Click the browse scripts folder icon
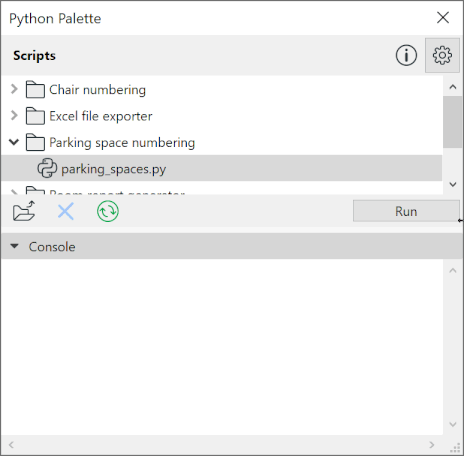The height and width of the screenshot is (456, 464). point(24,211)
